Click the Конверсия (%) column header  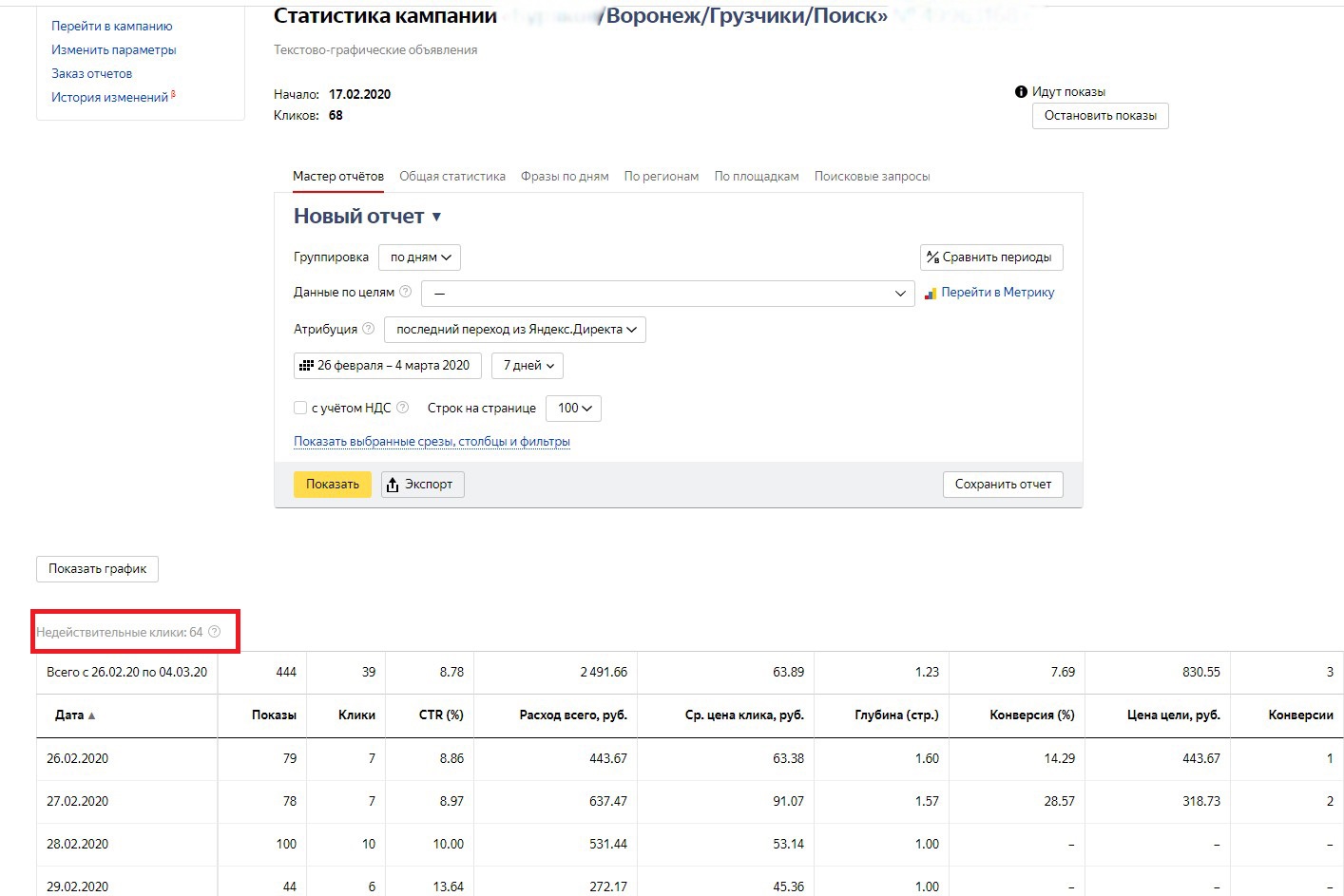tap(1032, 715)
